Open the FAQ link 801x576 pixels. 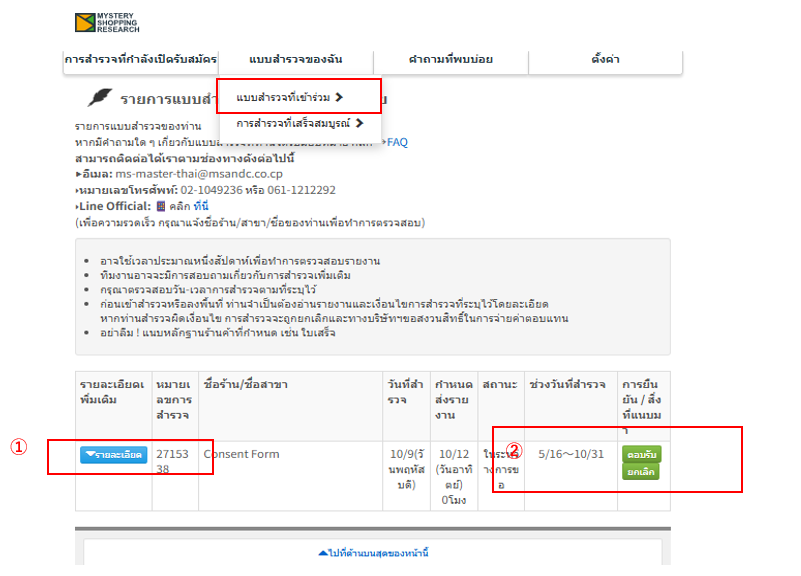point(397,142)
